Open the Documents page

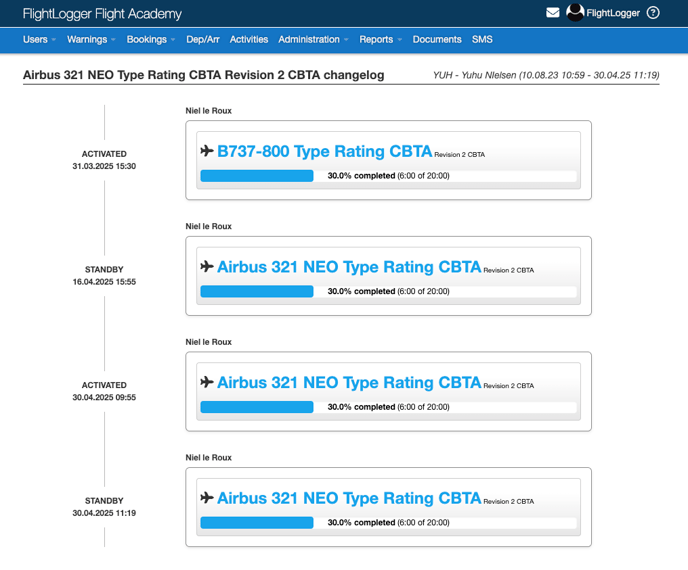[437, 39]
